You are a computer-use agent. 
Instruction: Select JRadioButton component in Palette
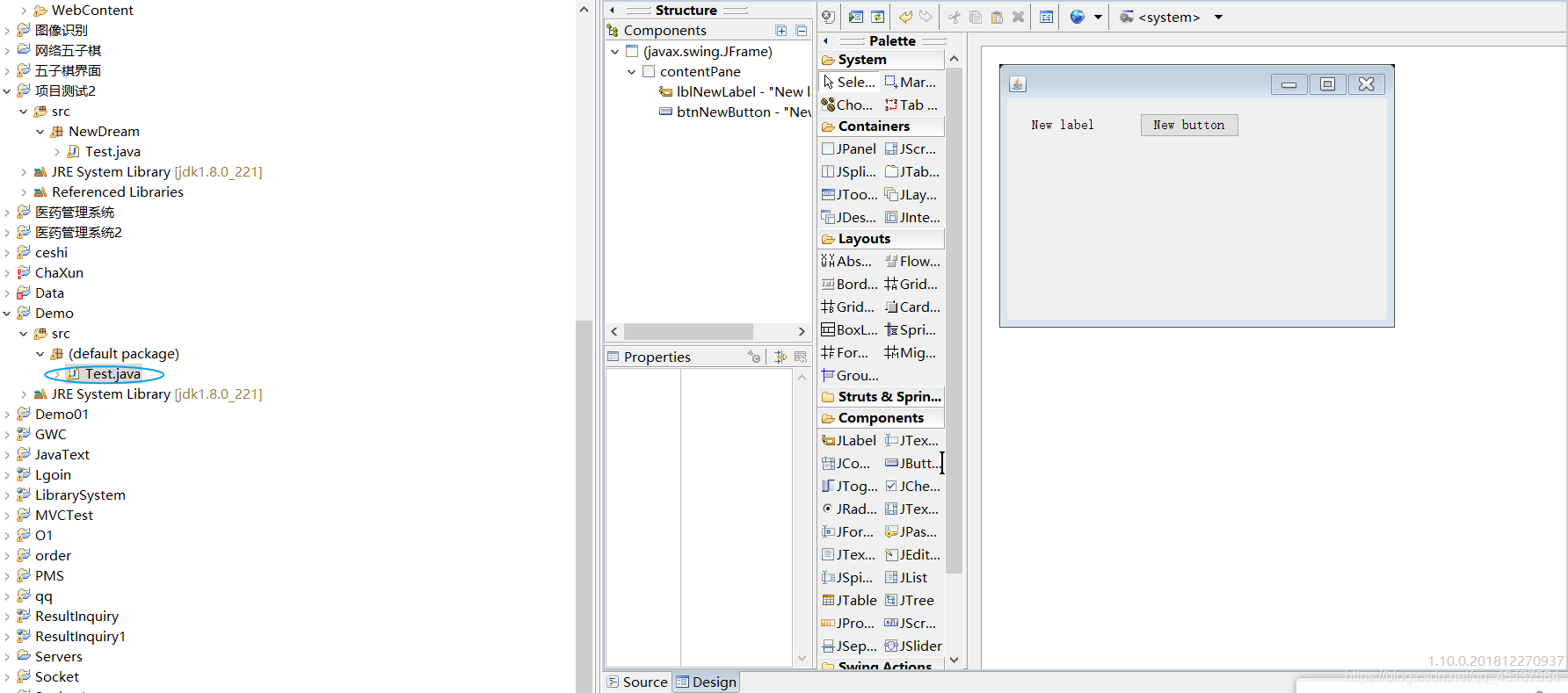point(849,509)
